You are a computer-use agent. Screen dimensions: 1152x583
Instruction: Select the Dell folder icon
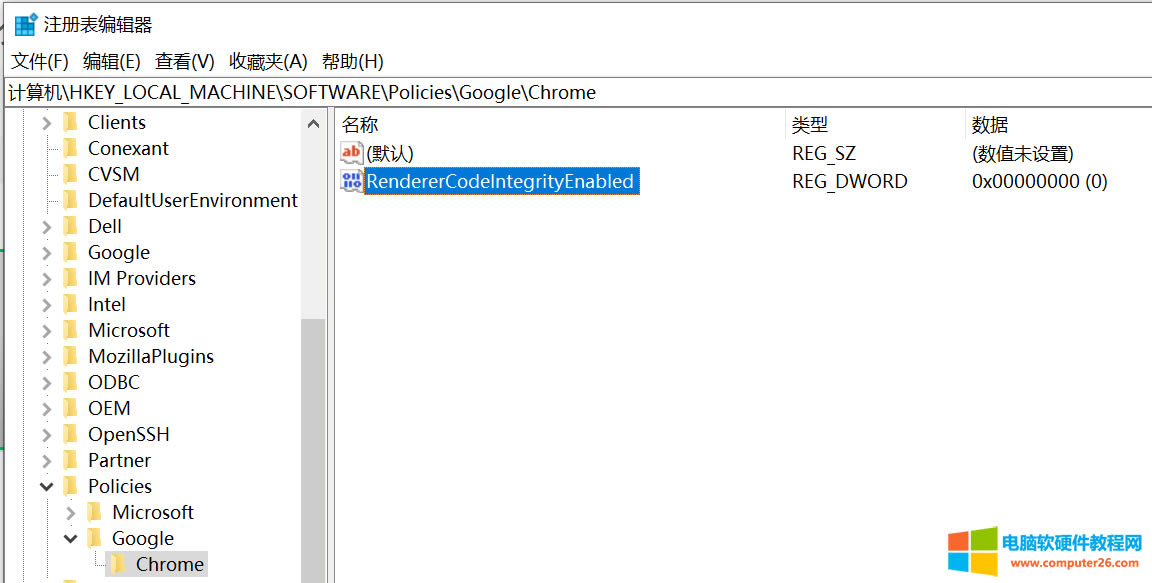71,226
